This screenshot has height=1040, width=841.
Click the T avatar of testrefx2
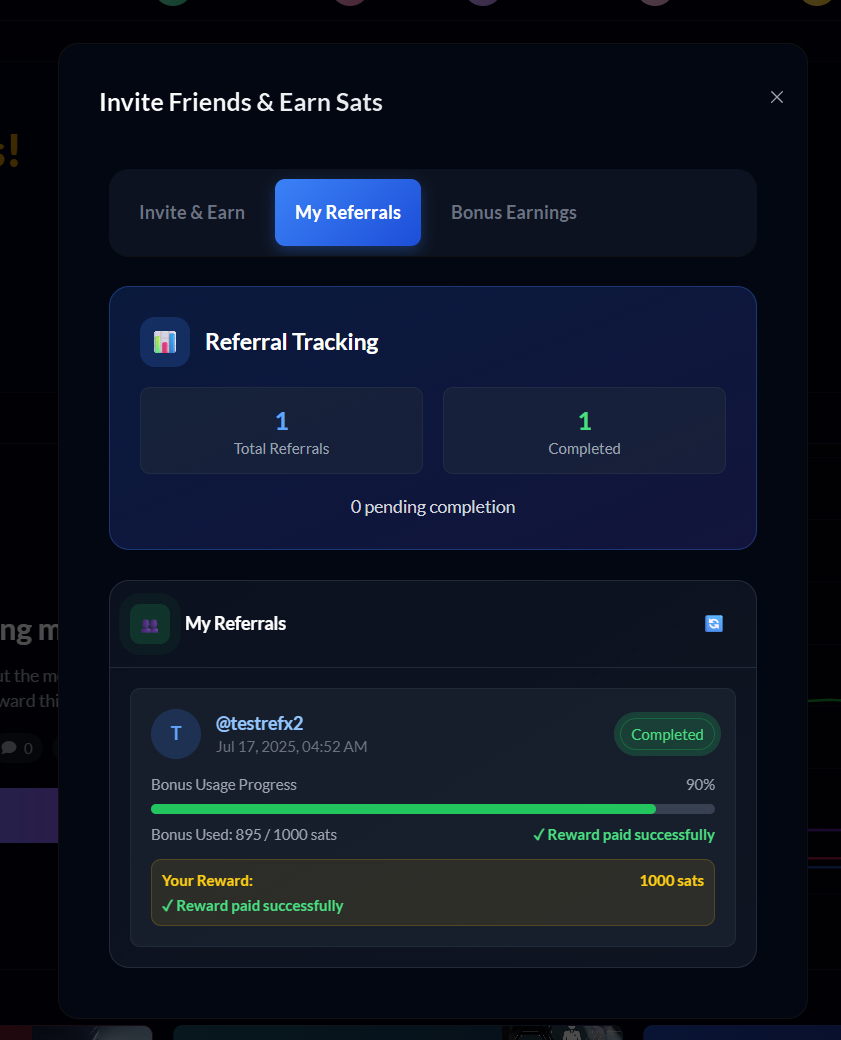click(176, 734)
